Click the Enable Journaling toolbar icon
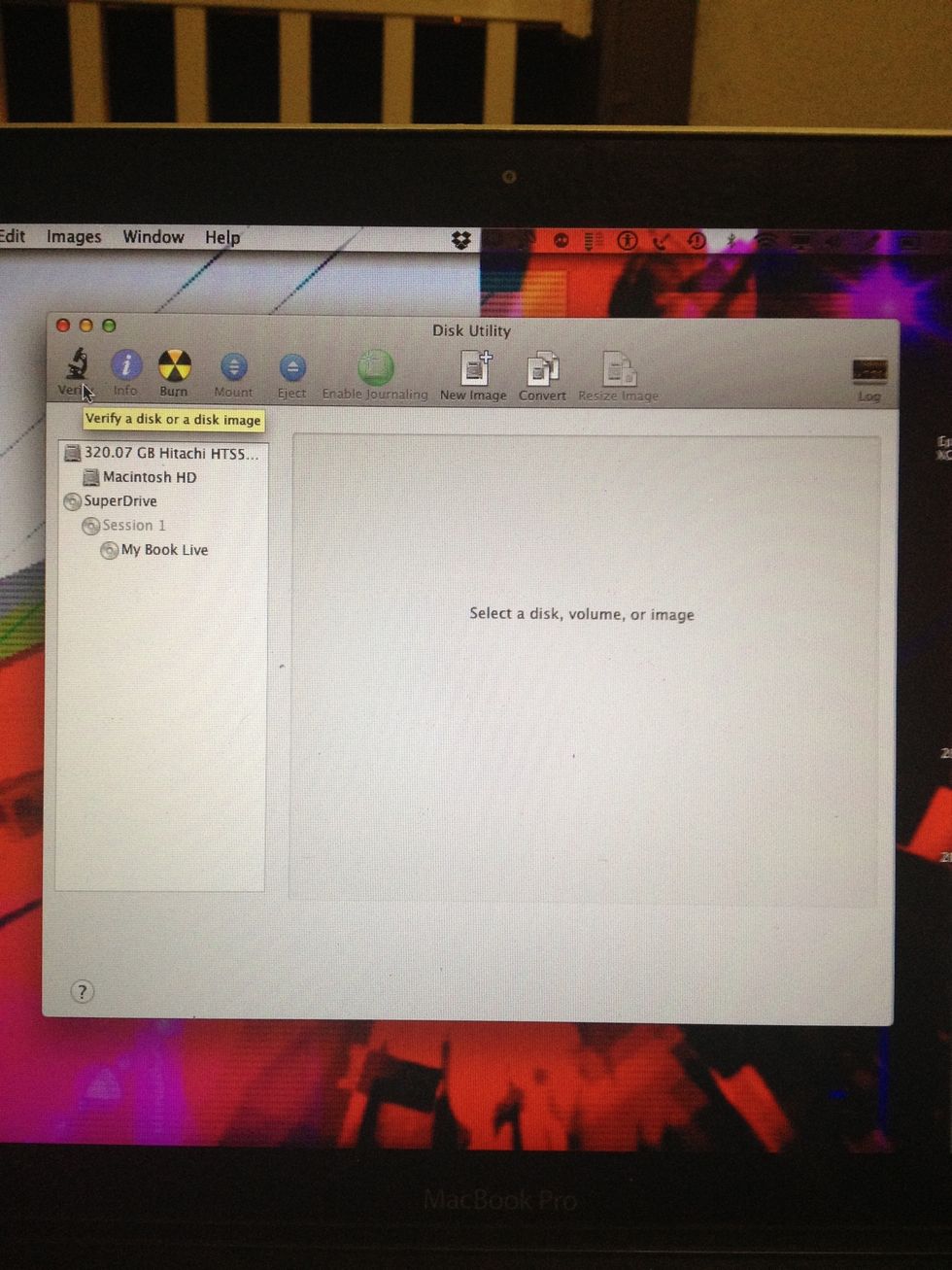The image size is (952, 1270). click(375, 368)
